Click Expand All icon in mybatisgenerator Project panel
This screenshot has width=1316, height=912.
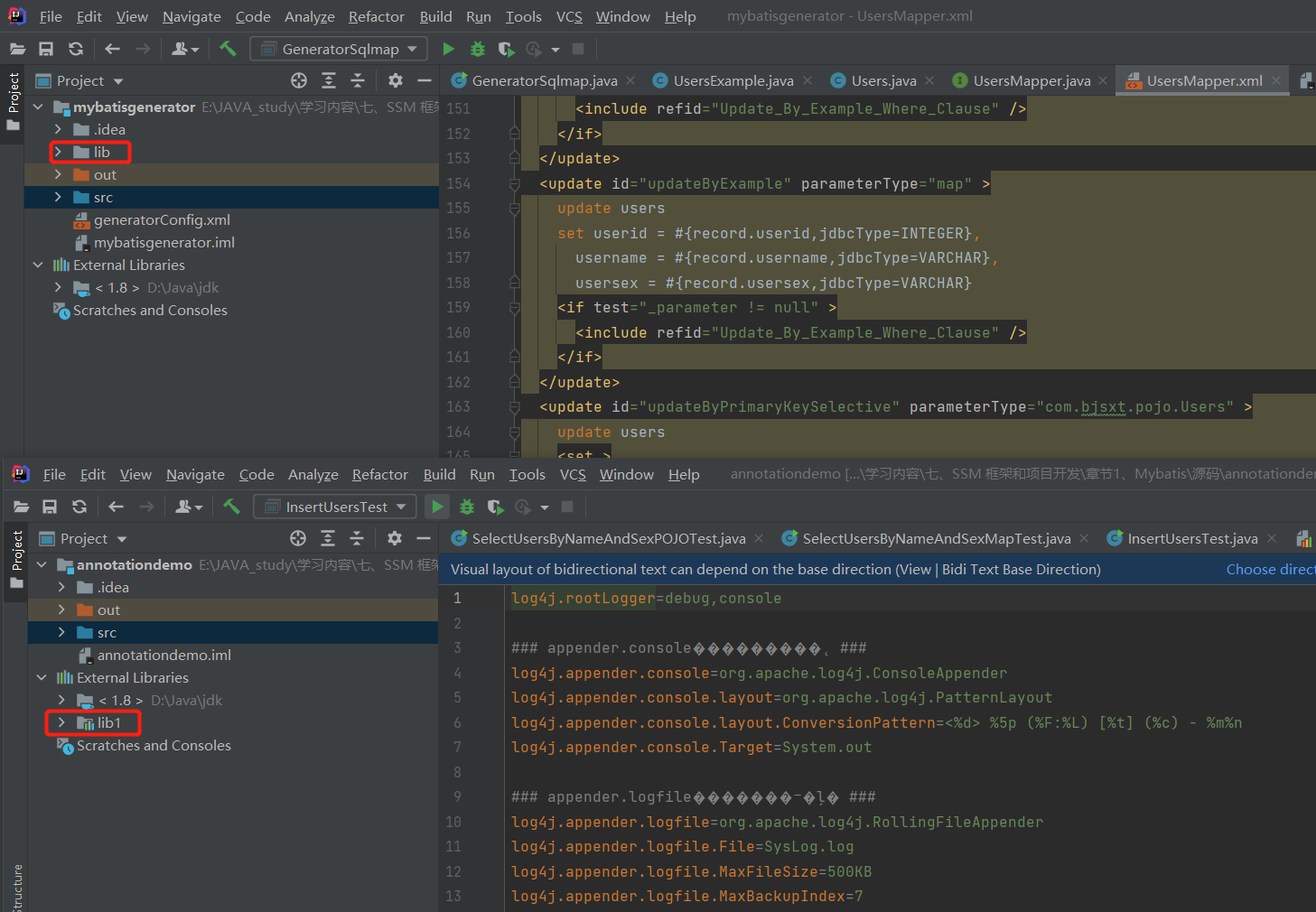coord(329,80)
